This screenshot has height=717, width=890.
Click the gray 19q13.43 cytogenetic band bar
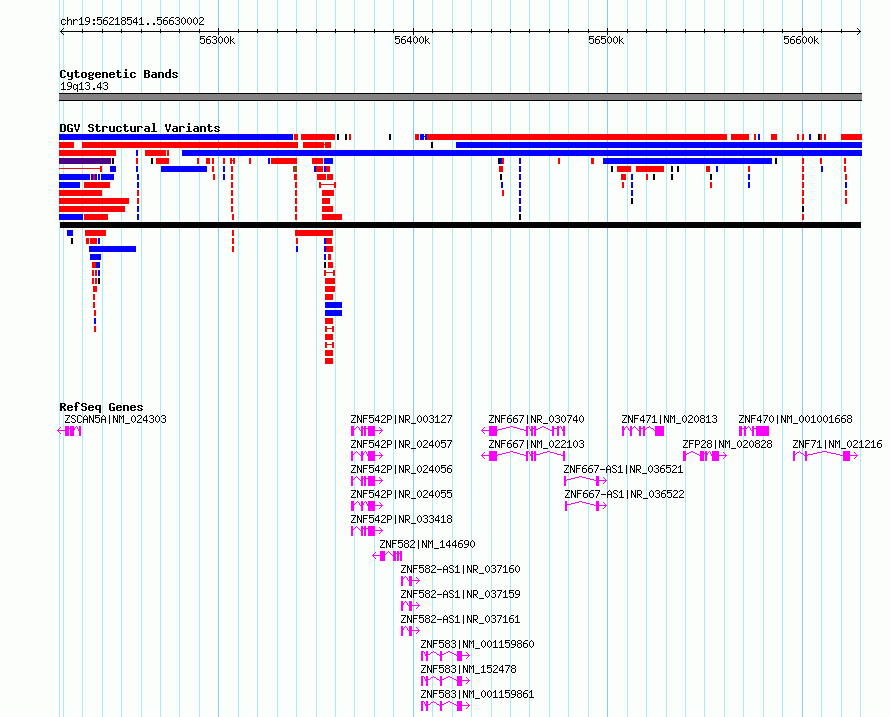coord(460,97)
